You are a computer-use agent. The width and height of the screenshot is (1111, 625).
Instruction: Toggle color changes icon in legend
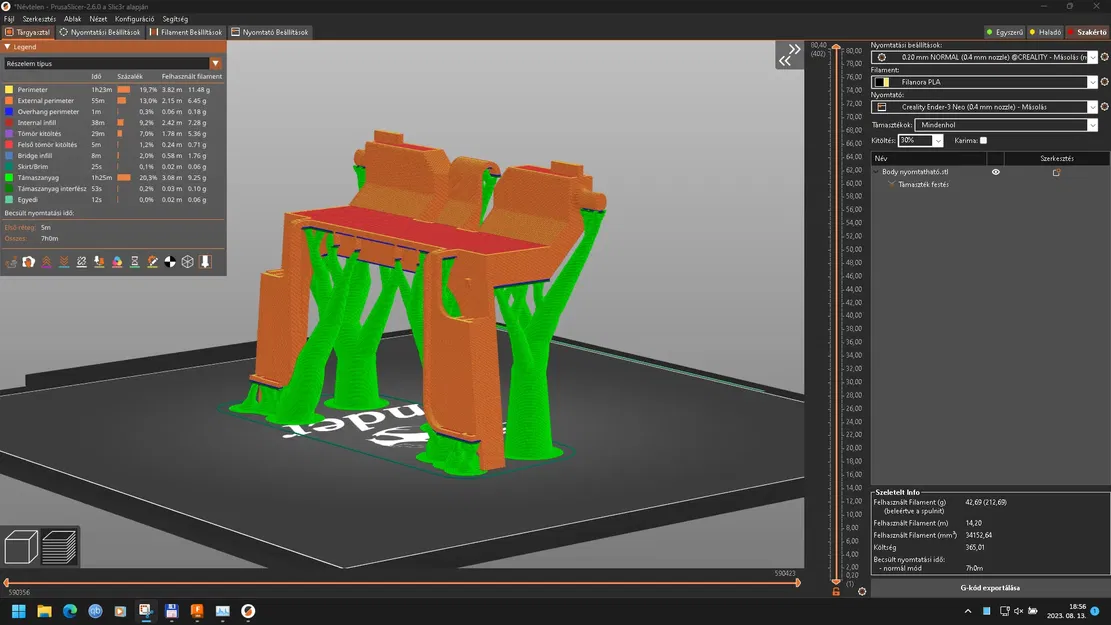(117, 261)
